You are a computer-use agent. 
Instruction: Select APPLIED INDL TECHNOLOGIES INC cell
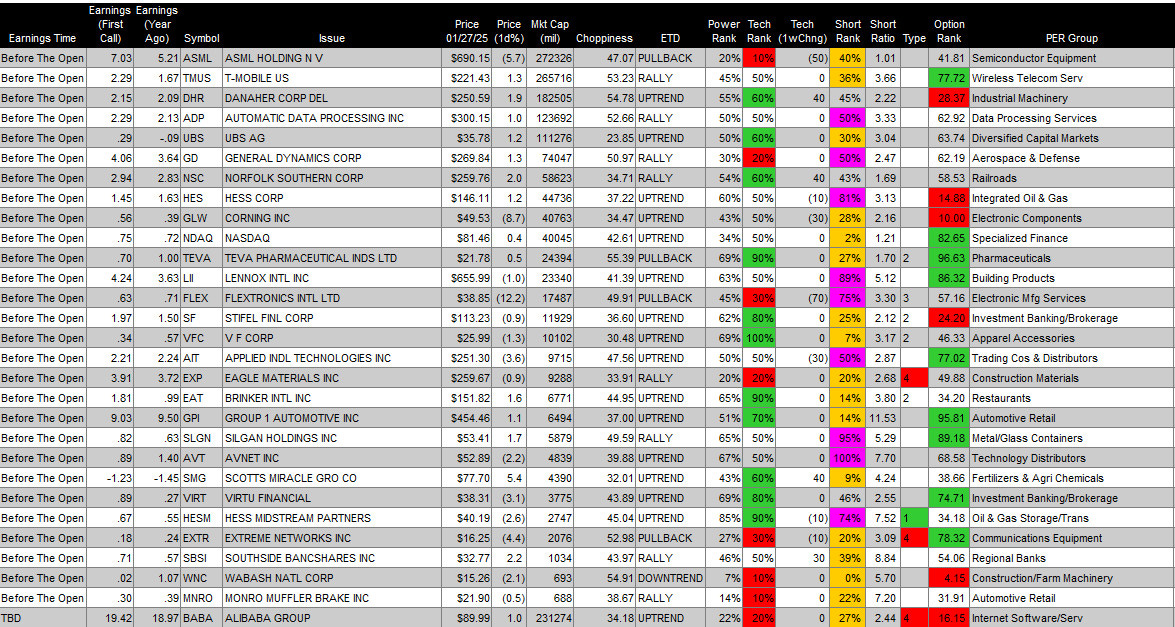pos(332,358)
